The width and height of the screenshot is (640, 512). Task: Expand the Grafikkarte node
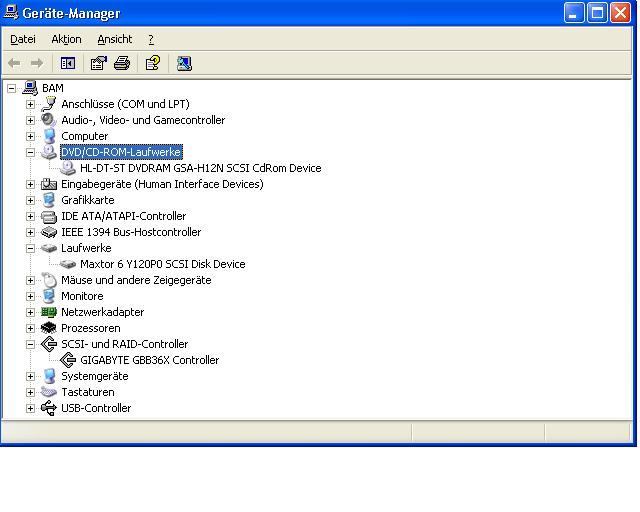click(30, 200)
